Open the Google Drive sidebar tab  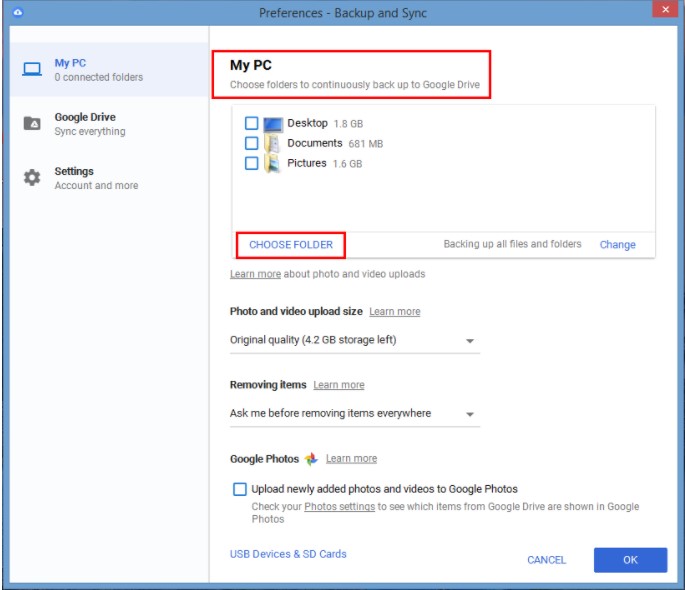[109, 124]
